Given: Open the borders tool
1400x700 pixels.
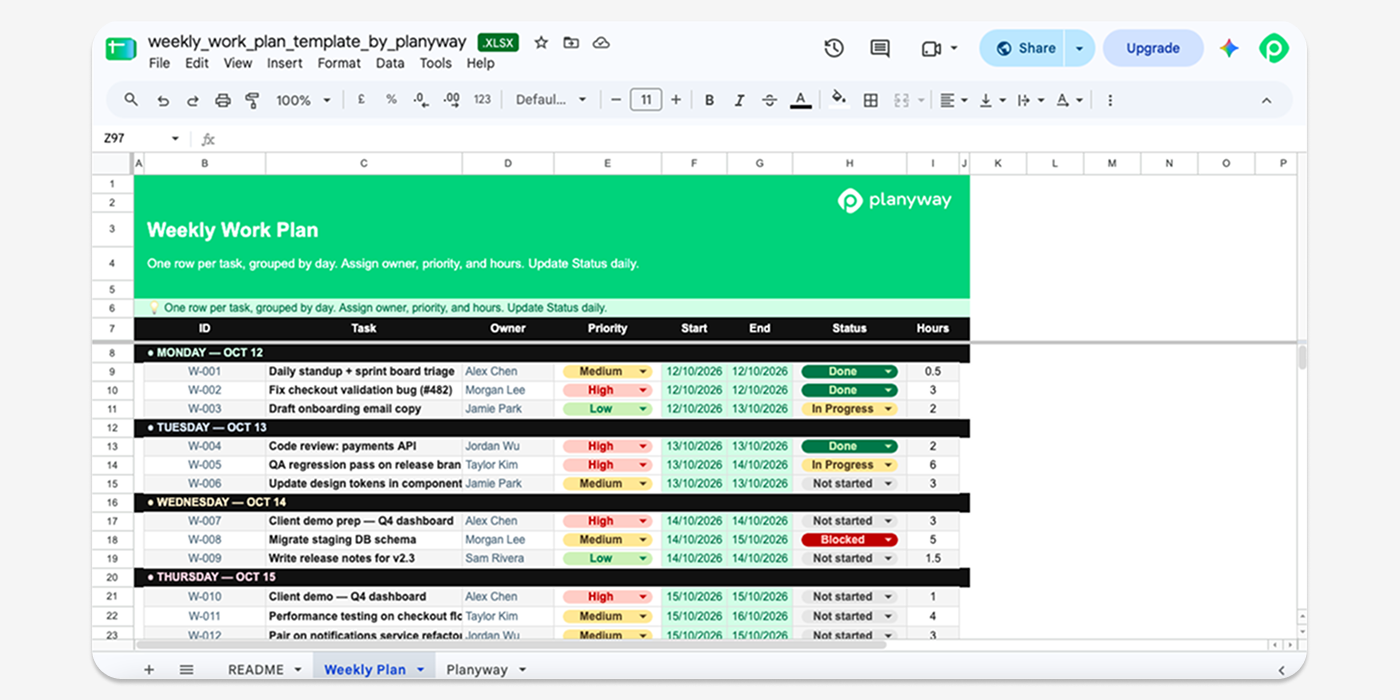Looking at the screenshot, I should coord(870,100).
